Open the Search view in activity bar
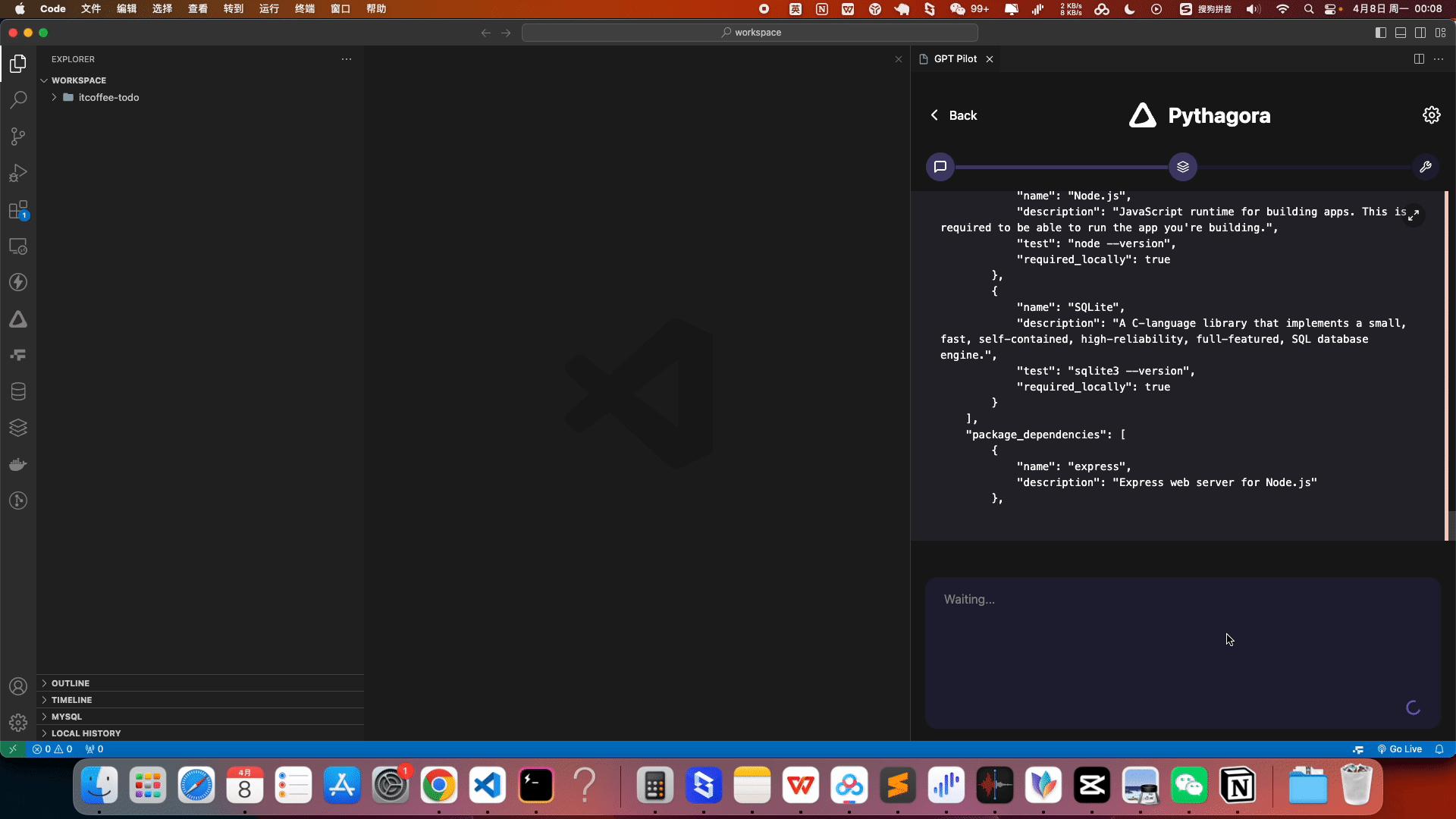This screenshot has width=1456, height=819. pyautogui.click(x=18, y=100)
